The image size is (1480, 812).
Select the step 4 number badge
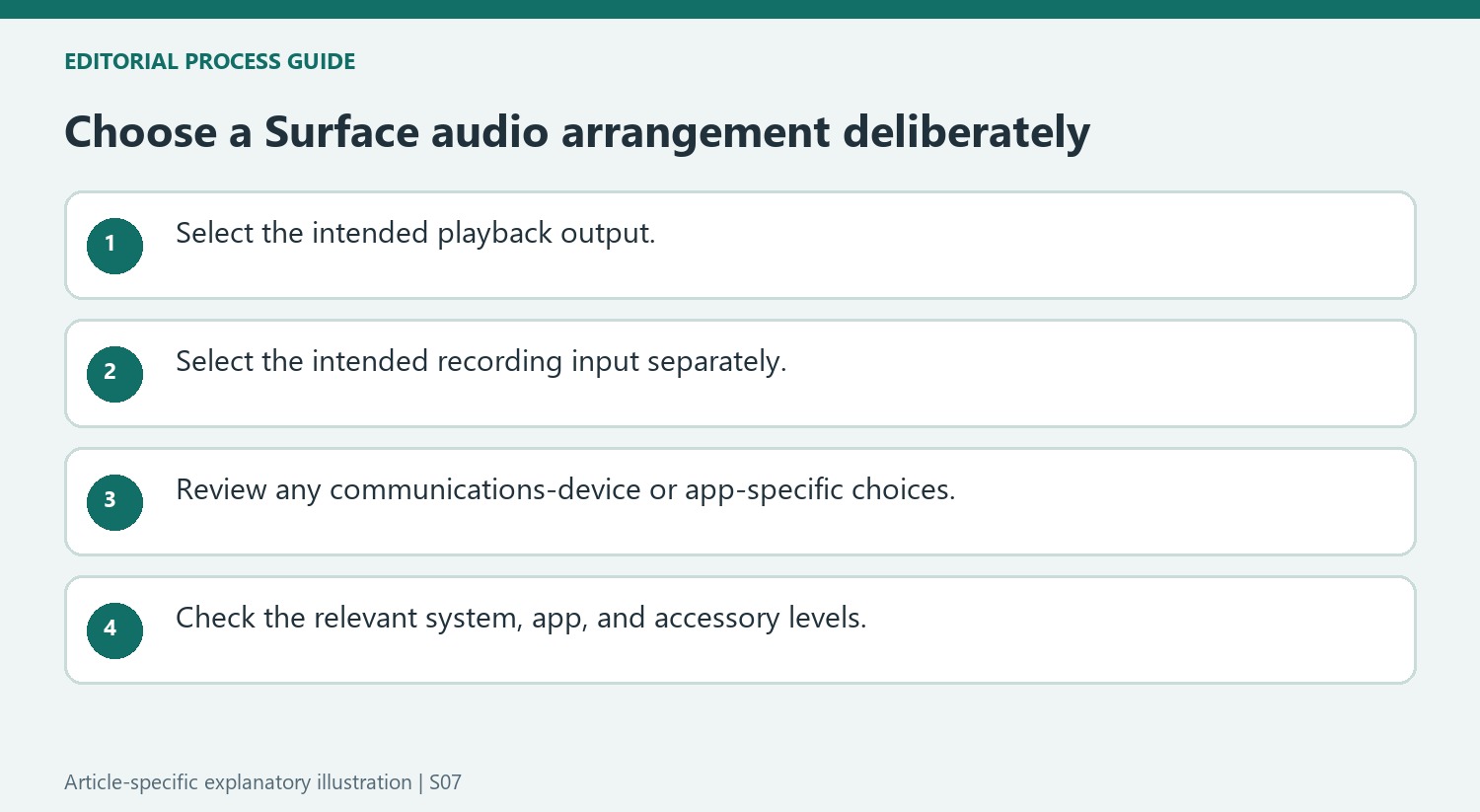point(114,630)
